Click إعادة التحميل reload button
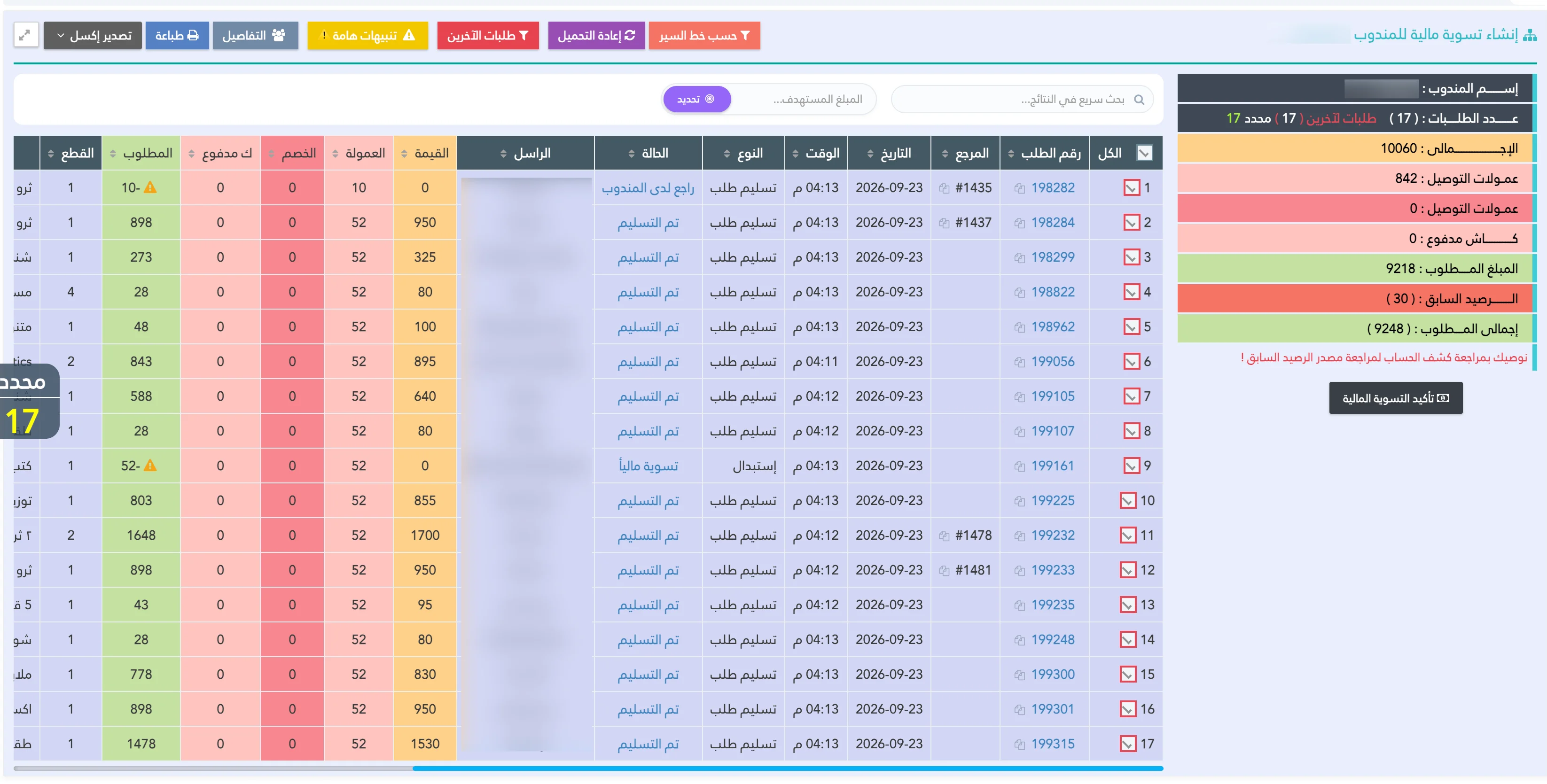Image resolution: width=1547 pixels, height=784 pixels. click(x=596, y=35)
